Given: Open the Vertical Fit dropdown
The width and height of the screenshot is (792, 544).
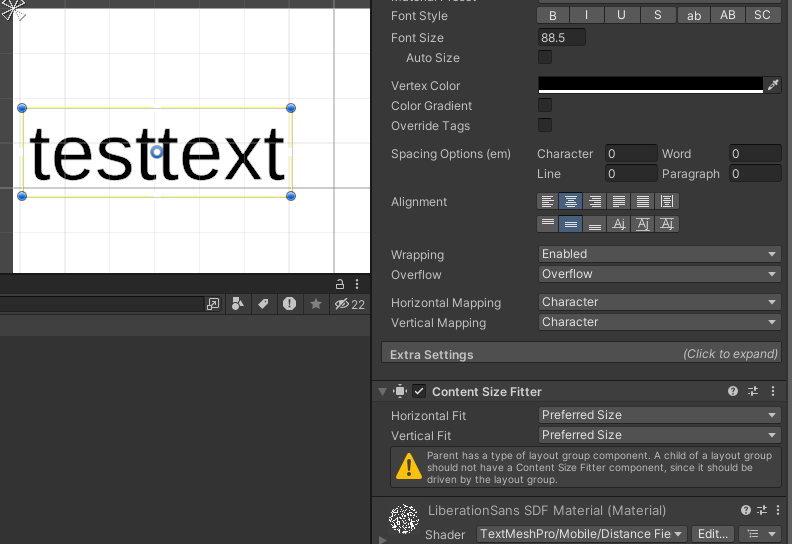Looking at the screenshot, I should click(659, 435).
